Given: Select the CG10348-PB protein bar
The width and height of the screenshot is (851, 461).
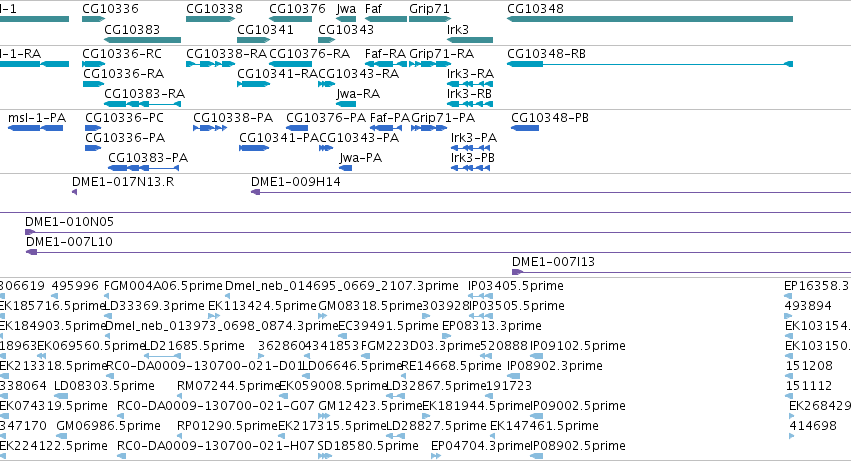Looking at the screenshot, I should (x=525, y=128).
